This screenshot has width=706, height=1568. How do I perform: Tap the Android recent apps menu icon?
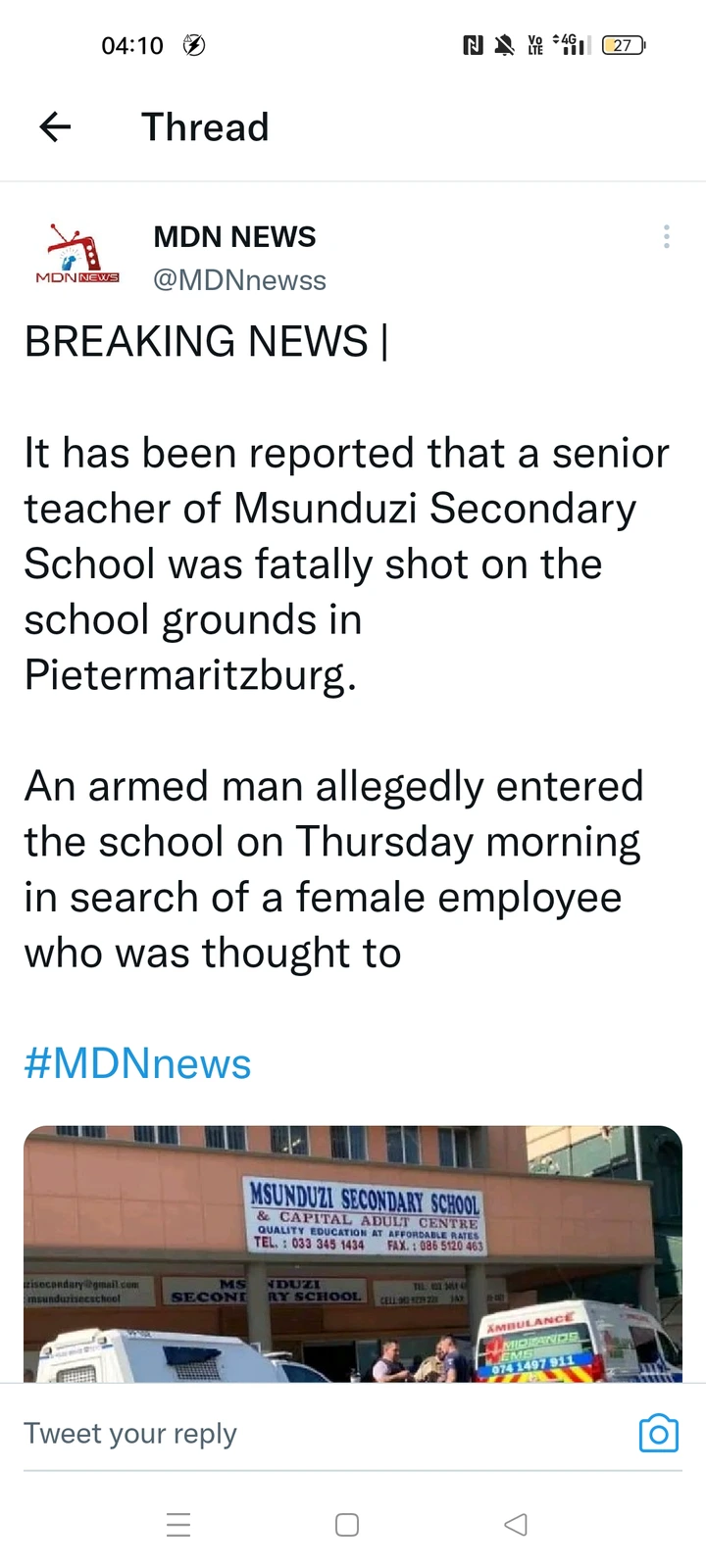tap(178, 1525)
